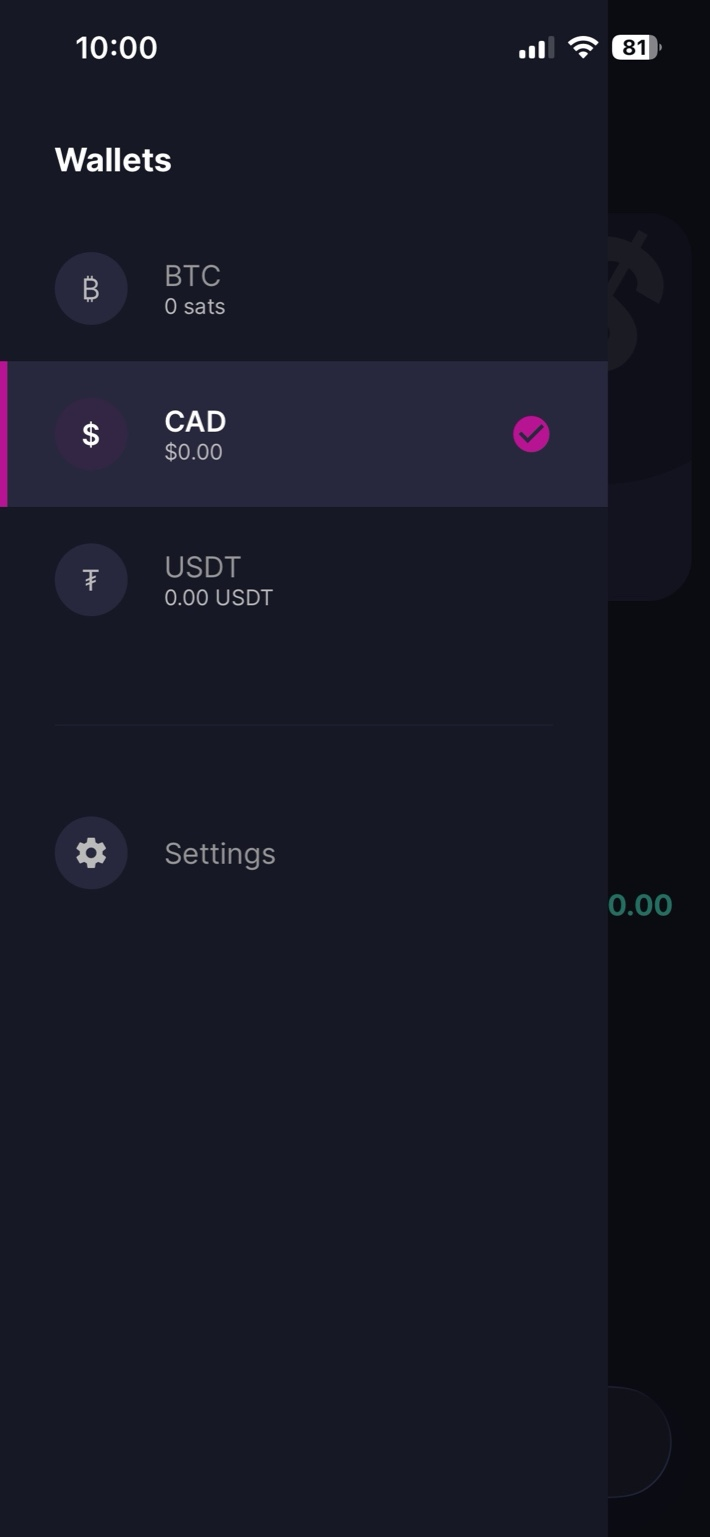
Task: Click the pink CAD selected checkmark
Action: point(531,434)
